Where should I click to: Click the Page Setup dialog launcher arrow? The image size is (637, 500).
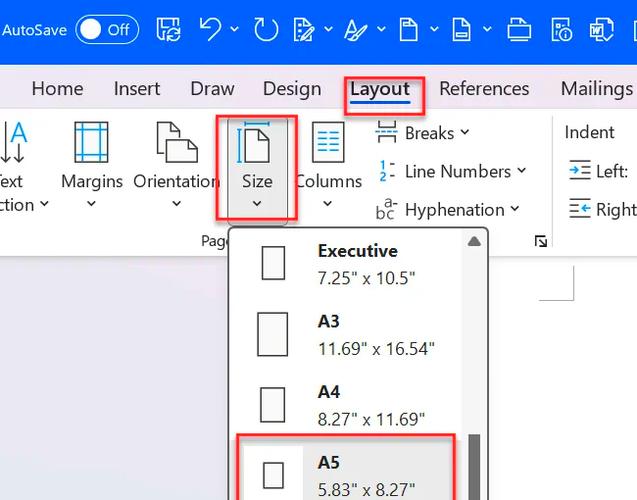541,241
